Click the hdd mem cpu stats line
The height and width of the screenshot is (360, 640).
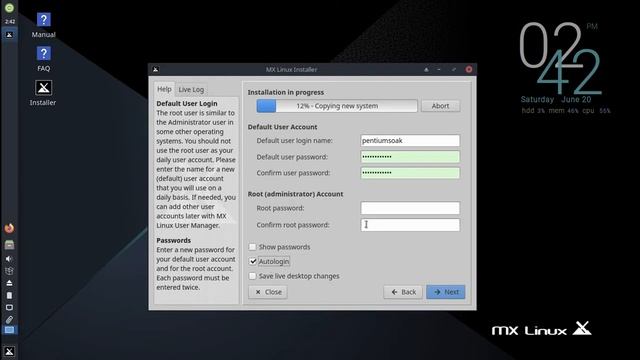point(566,111)
